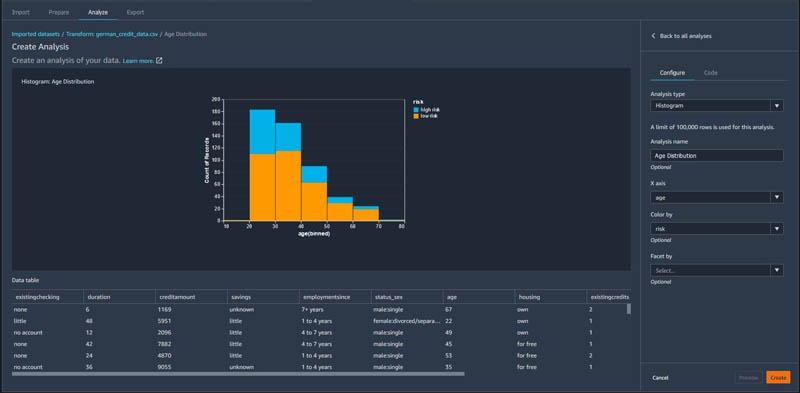The width and height of the screenshot is (800, 393).
Task: Click the orange low risk legend swatch
Action: click(x=416, y=116)
